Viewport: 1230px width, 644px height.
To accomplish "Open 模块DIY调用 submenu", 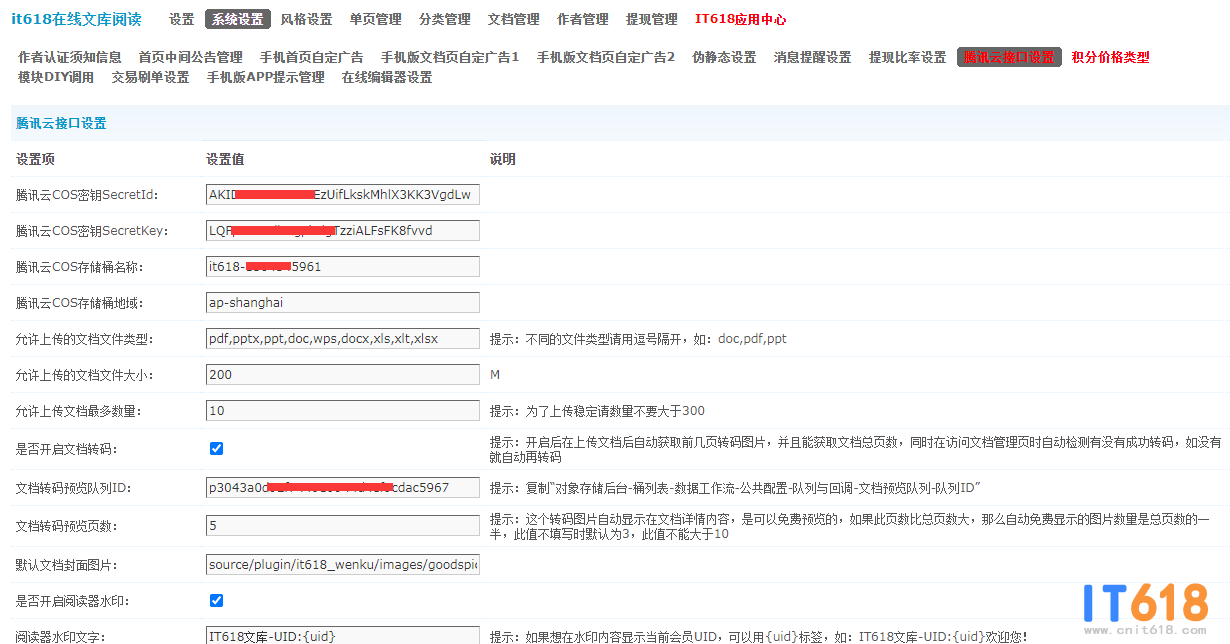I will pos(56,77).
